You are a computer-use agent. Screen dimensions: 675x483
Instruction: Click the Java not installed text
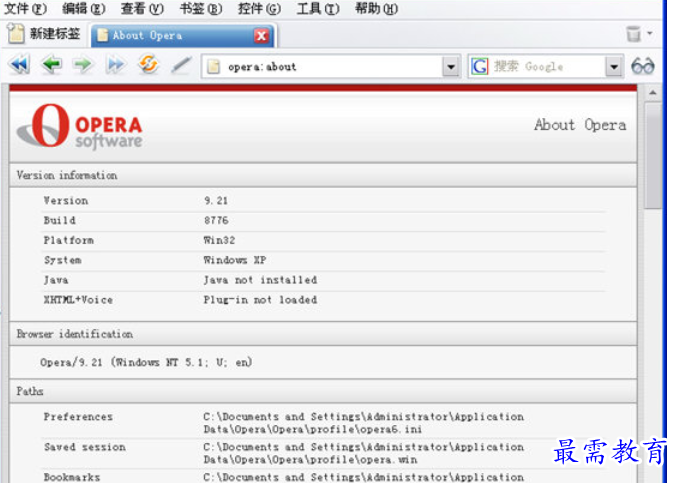260,280
